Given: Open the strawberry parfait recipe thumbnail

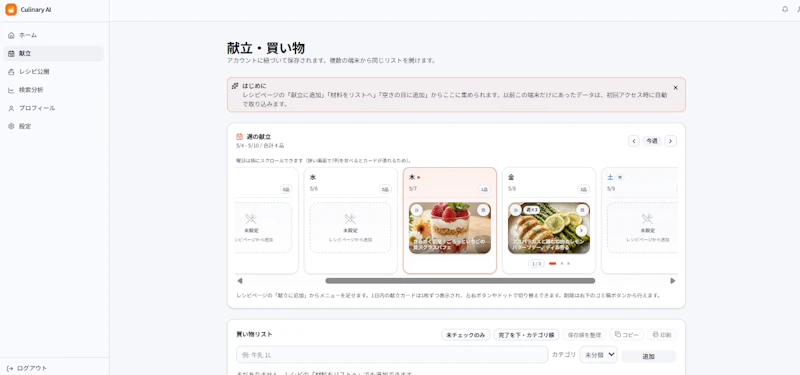Looking at the screenshot, I should 449,228.
